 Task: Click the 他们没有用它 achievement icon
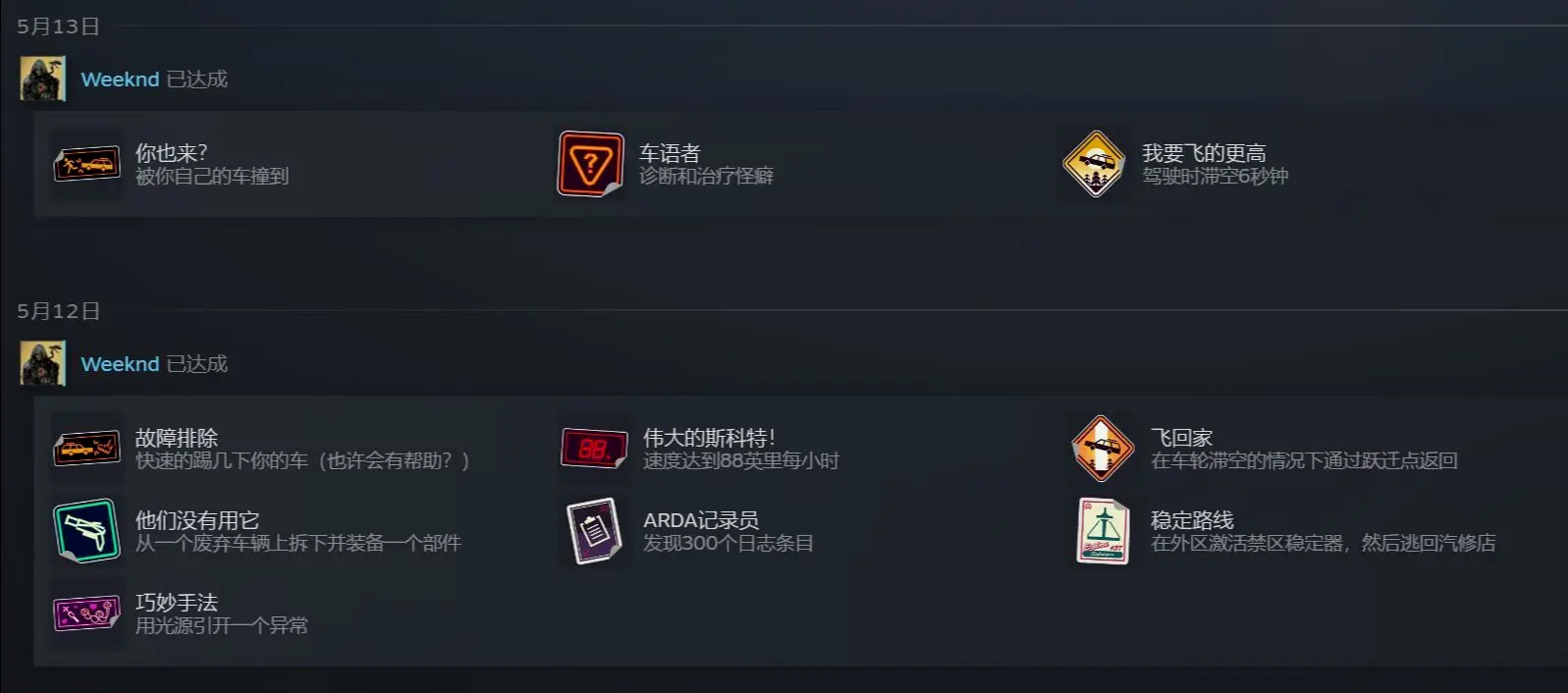(87, 531)
